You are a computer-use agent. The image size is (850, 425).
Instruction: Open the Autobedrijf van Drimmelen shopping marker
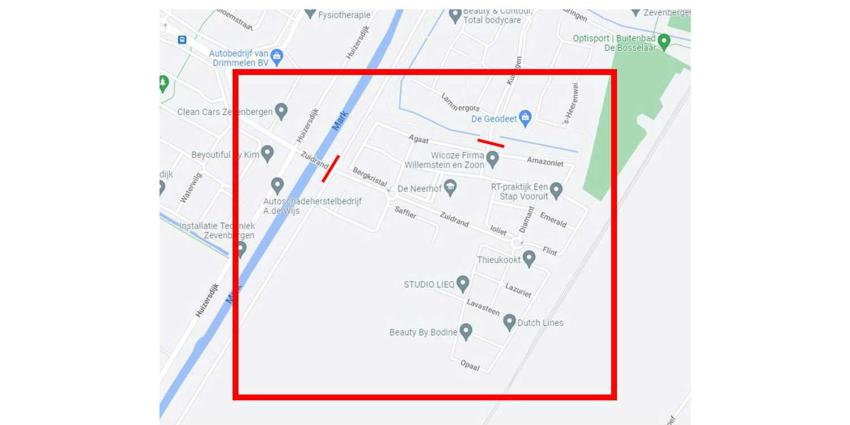click(x=277, y=57)
